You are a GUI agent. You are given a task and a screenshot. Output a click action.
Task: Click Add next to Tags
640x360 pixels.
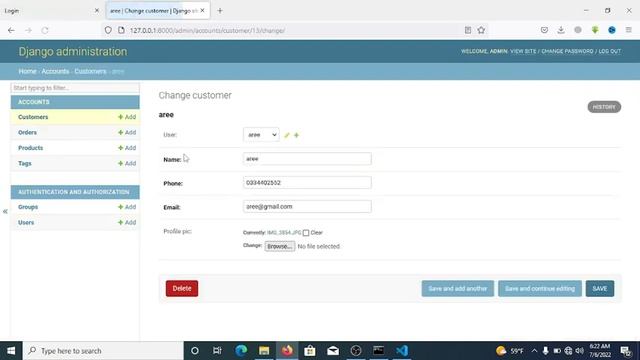coord(127,164)
